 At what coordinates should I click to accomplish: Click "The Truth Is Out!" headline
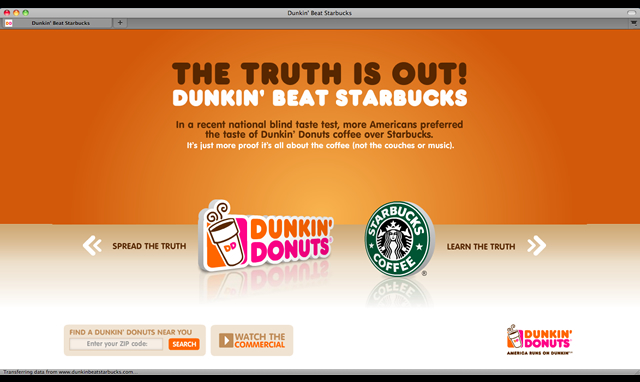[320, 73]
